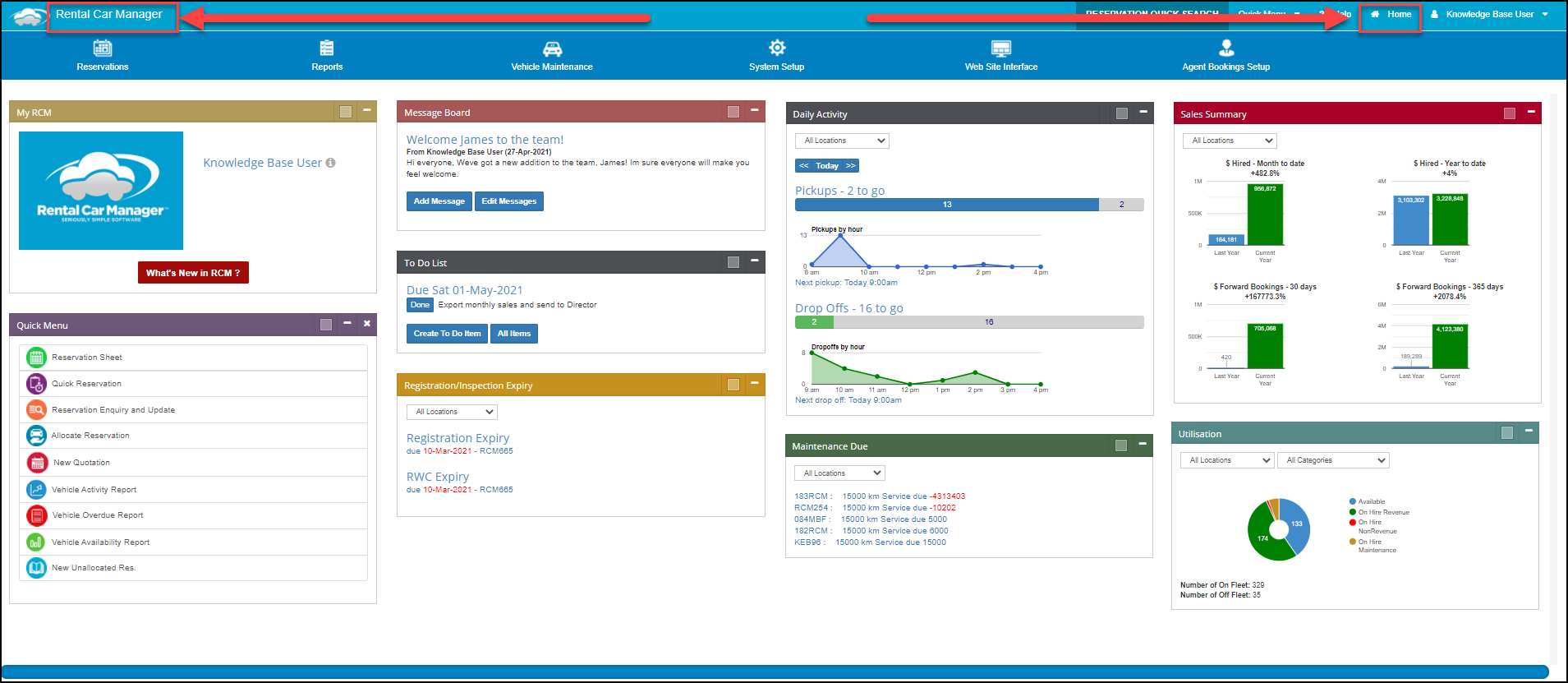
Task: Click the All Items button
Action: [x=514, y=334]
